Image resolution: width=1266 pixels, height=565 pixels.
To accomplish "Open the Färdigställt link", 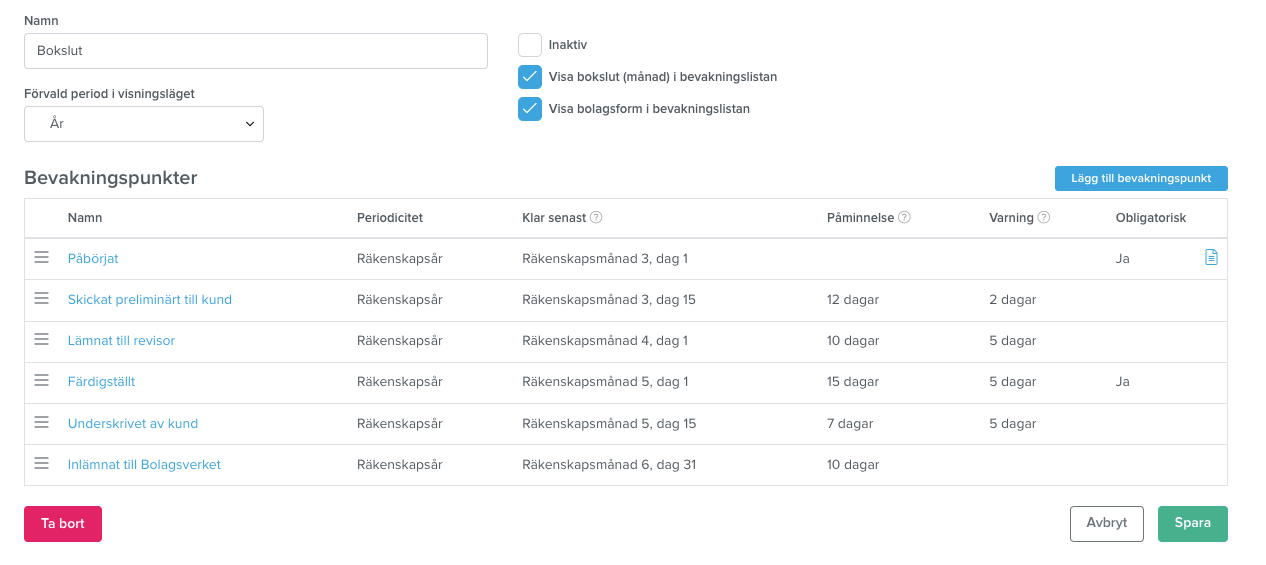I will (102, 382).
